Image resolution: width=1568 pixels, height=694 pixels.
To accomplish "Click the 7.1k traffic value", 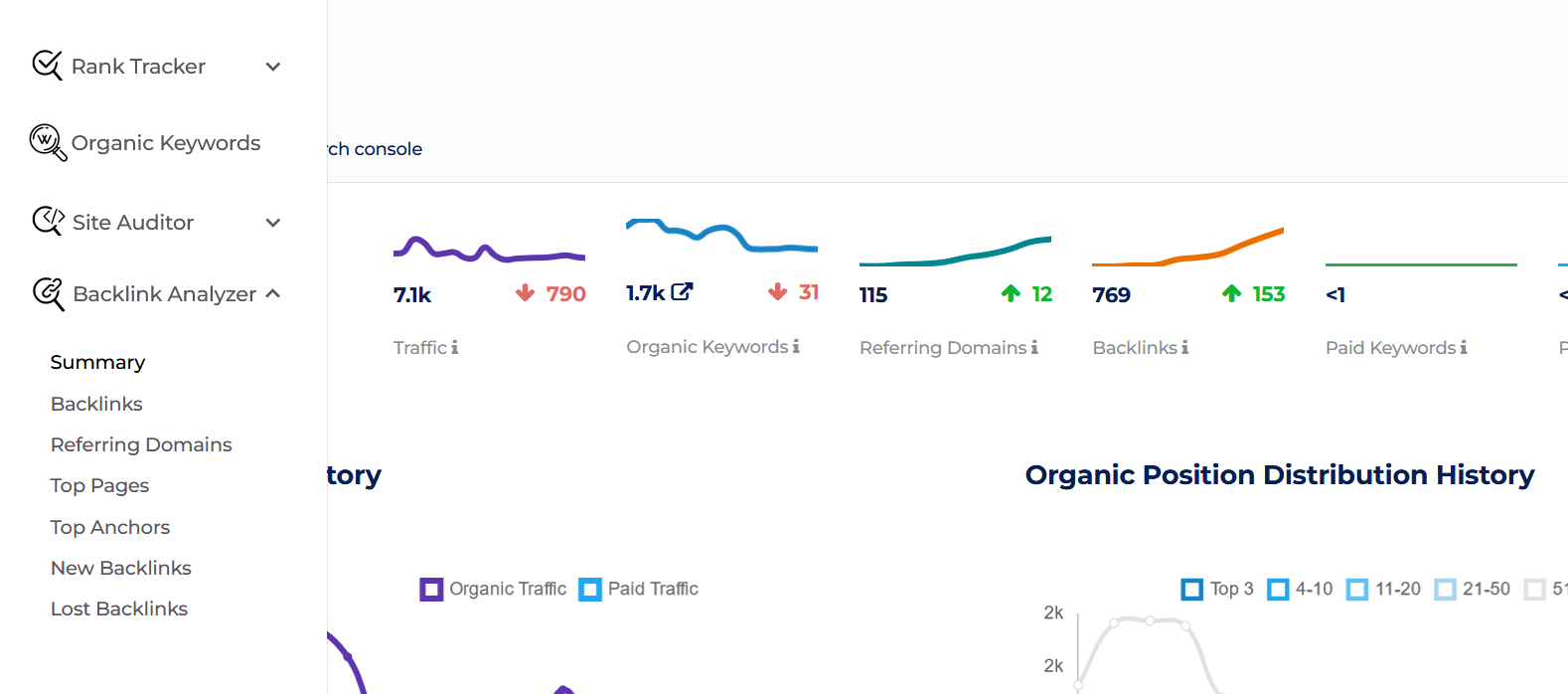I will (412, 295).
